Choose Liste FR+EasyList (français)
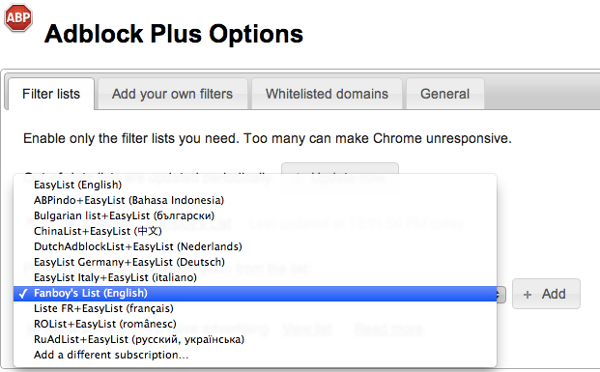Screen dimensions: 600x372 click(255, 308)
